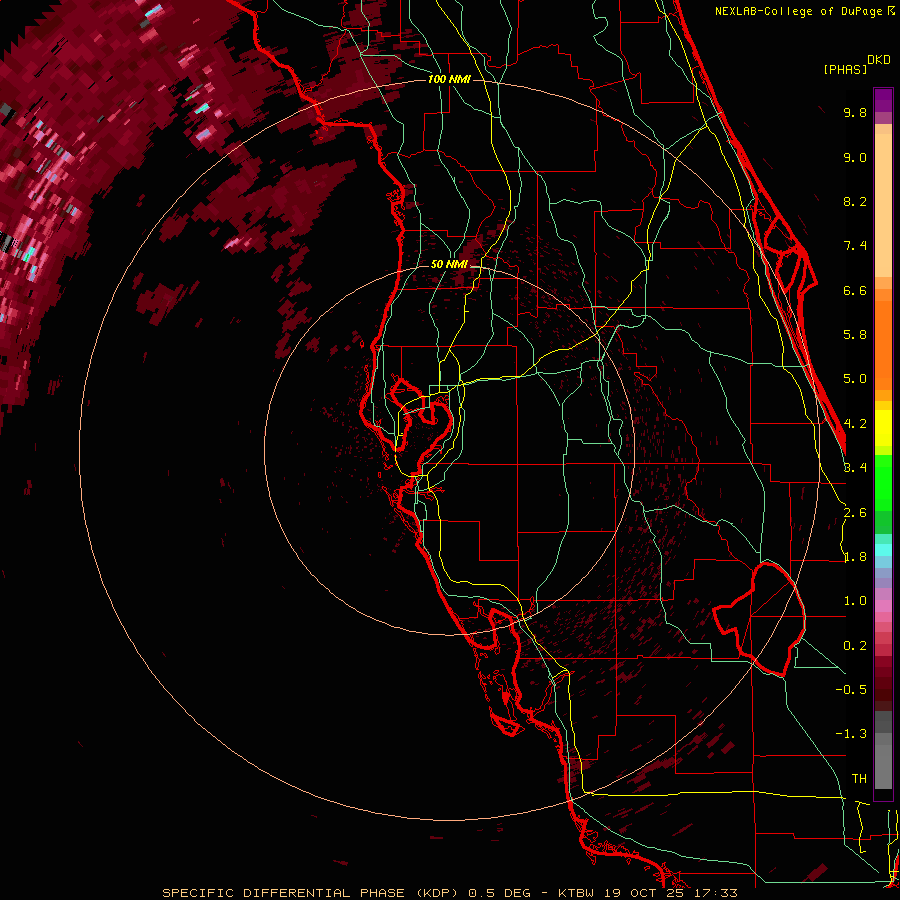This screenshot has height=900, width=900.
Task: Click the DKD product code label
Action: coord(879,60)
